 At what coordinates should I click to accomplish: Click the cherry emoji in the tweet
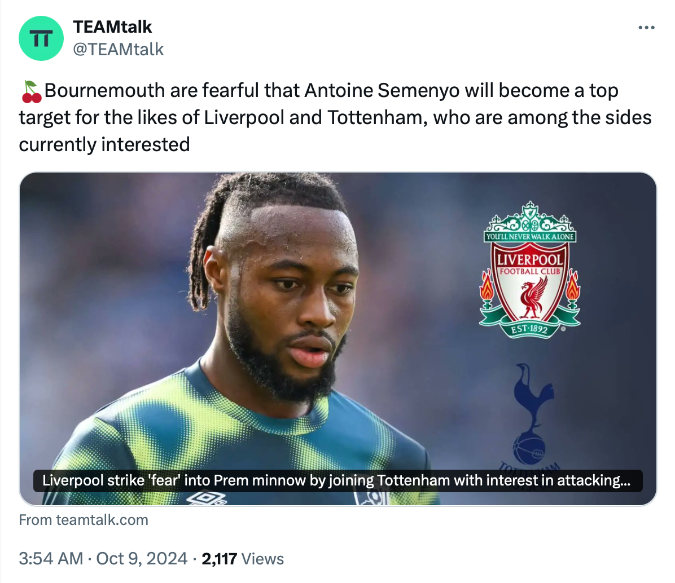click(x=30, y=92)
